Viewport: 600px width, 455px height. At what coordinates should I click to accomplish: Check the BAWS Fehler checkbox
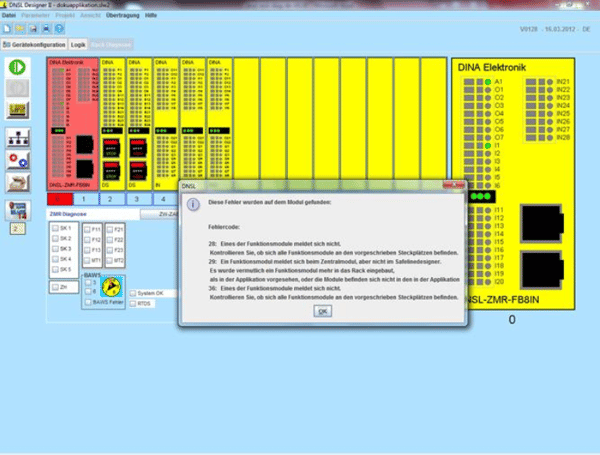[89, 301]
